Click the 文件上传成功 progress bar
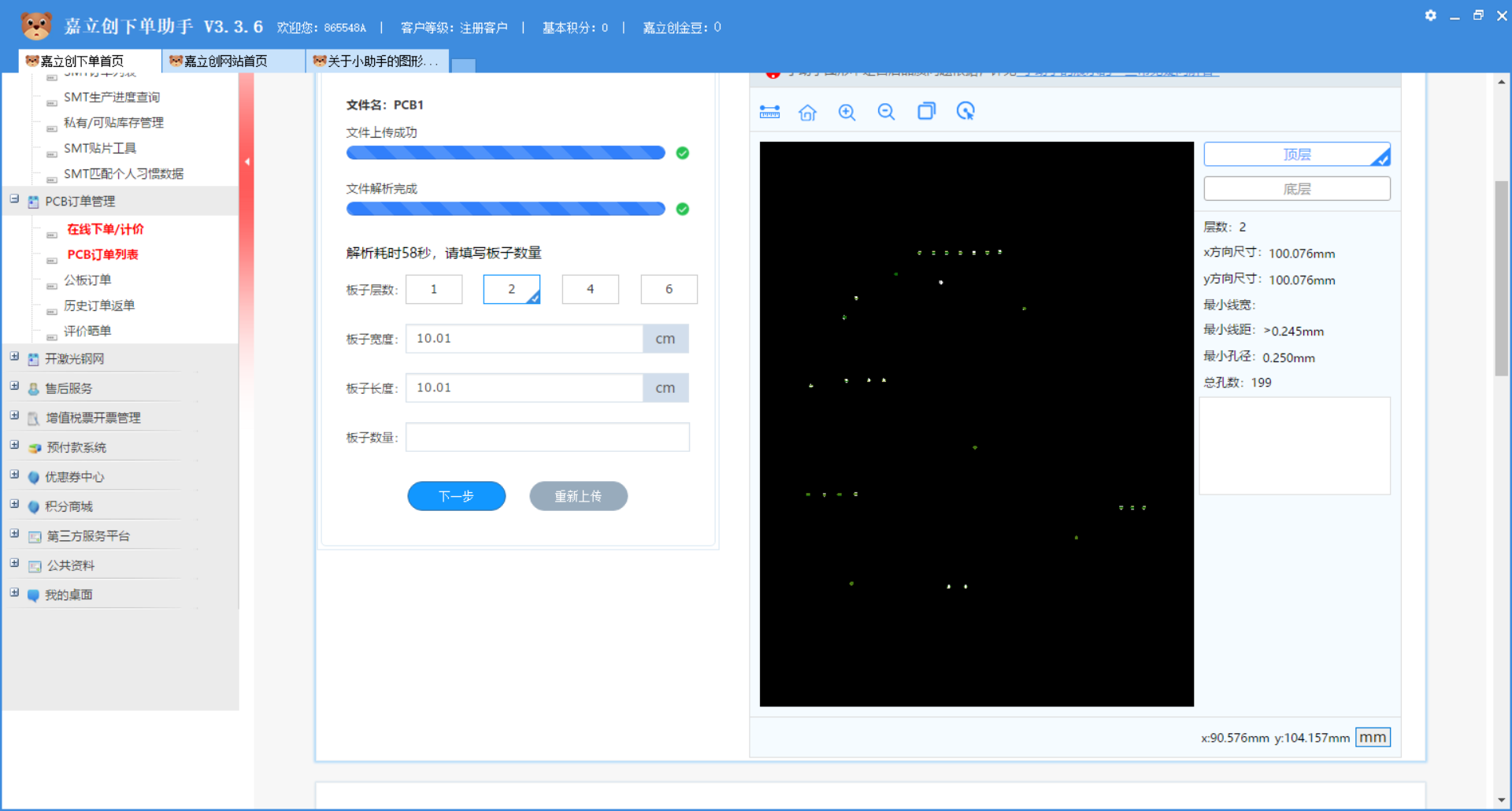Screen dimensions: 1512x811 506,153
